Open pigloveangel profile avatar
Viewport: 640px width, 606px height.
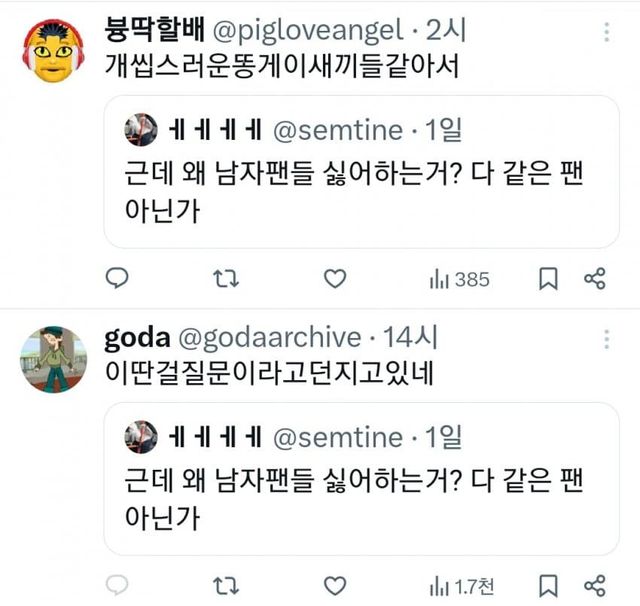point(54,50)
